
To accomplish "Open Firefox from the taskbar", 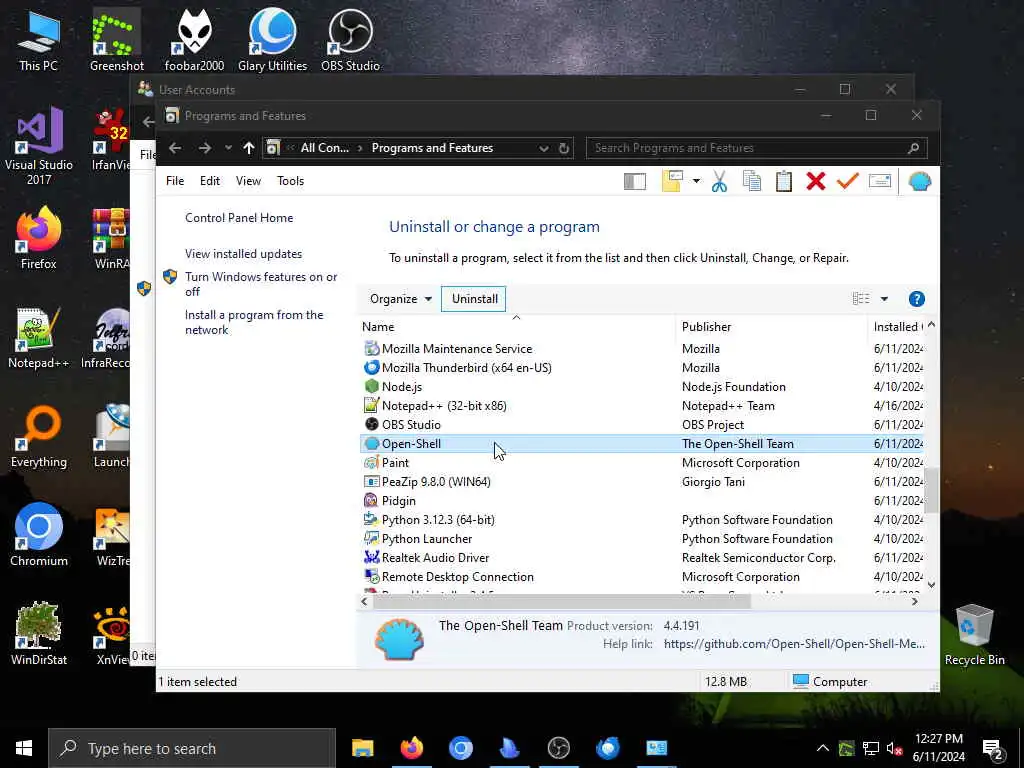I will 411,748.
